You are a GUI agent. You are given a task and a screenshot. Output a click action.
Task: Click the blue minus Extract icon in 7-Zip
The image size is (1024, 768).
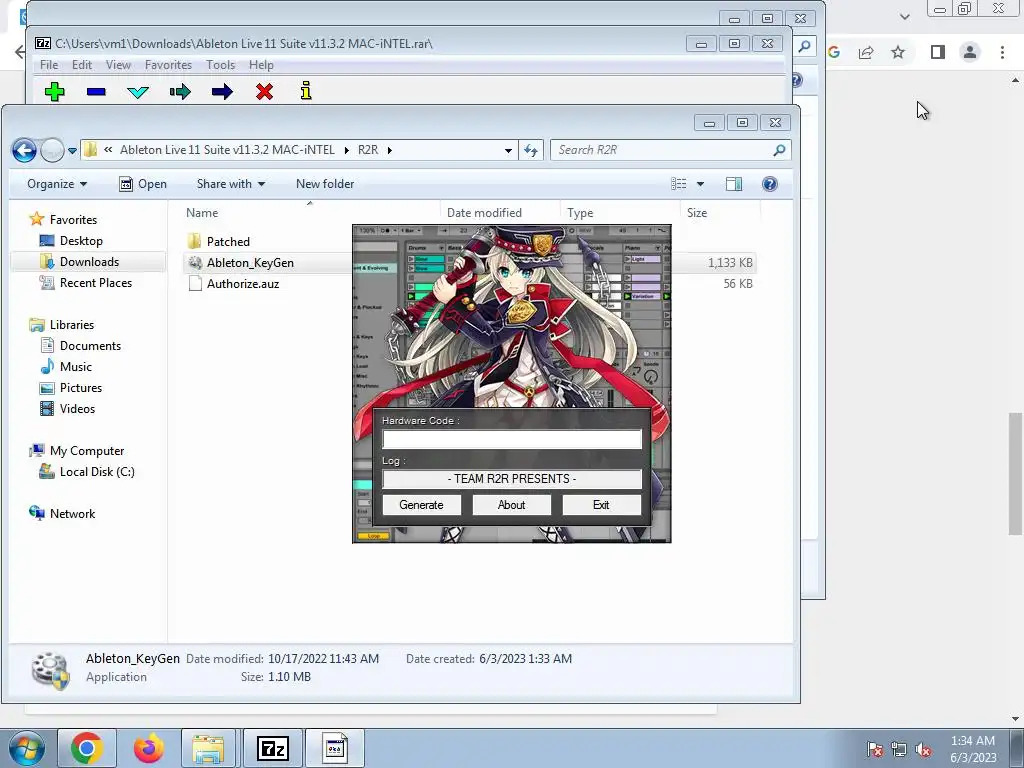[96, 92]
